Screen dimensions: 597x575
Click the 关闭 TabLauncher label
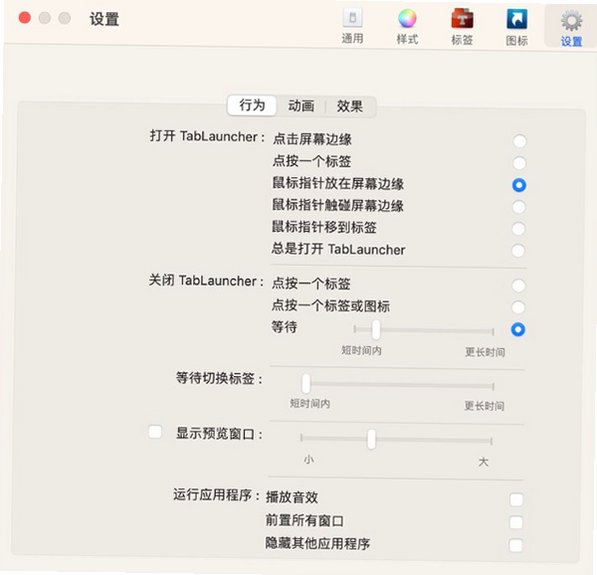point(206,281)
